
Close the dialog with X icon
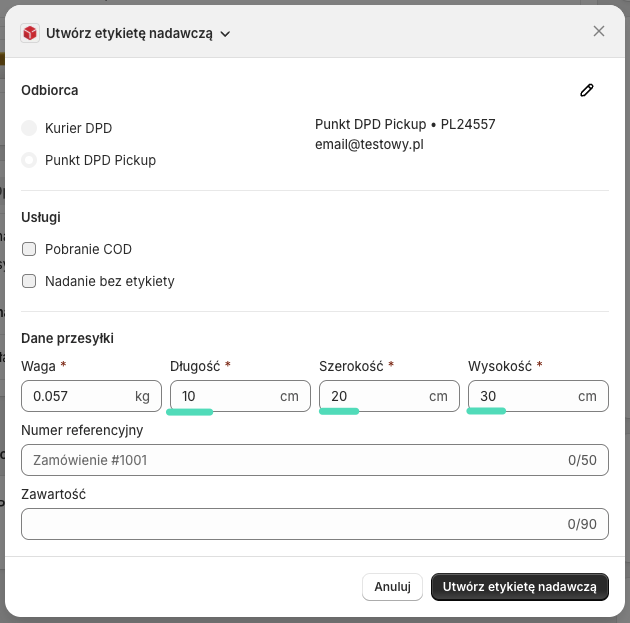point(599,31)
